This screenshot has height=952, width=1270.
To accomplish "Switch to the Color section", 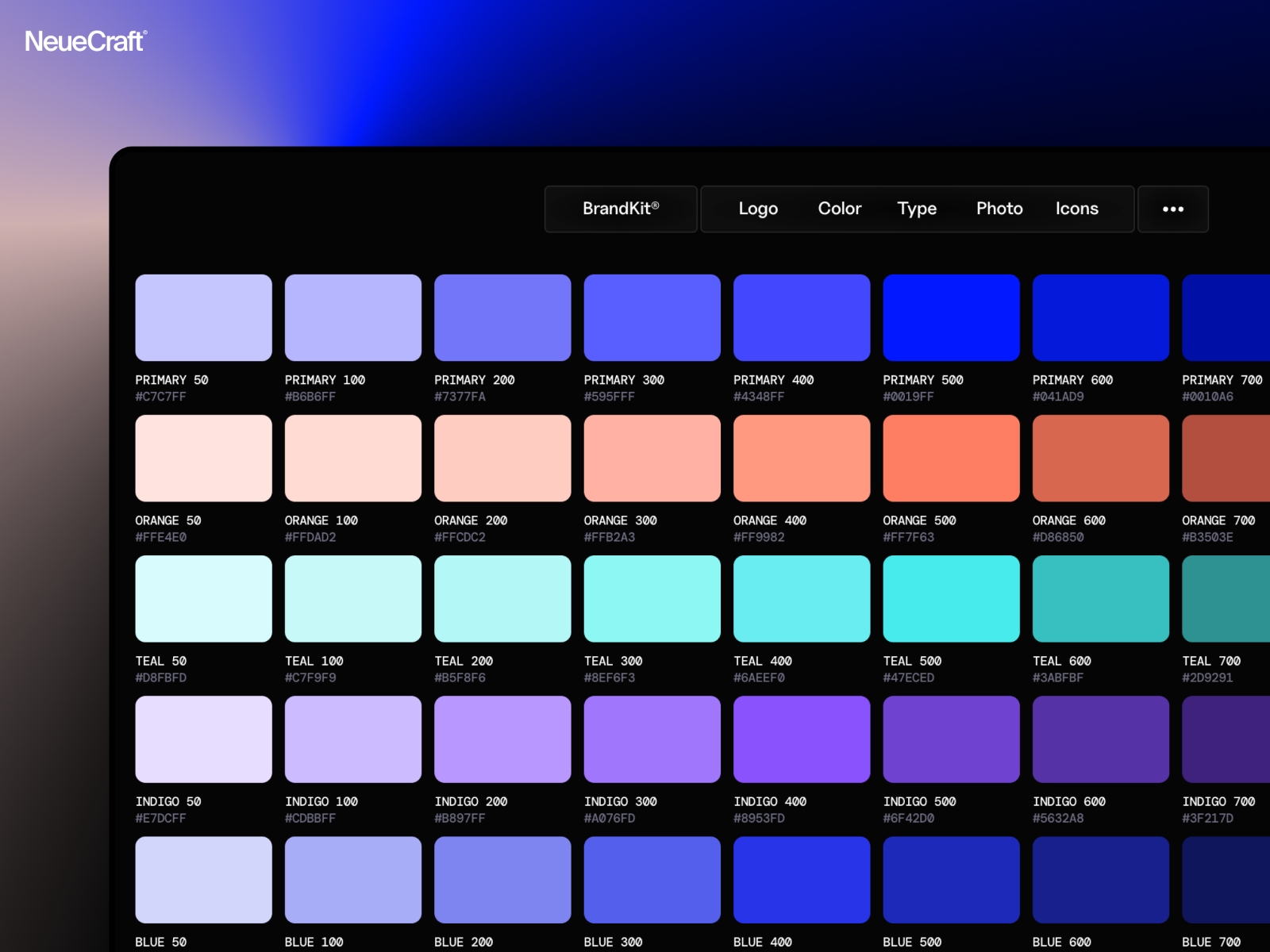I will (838, 209).
